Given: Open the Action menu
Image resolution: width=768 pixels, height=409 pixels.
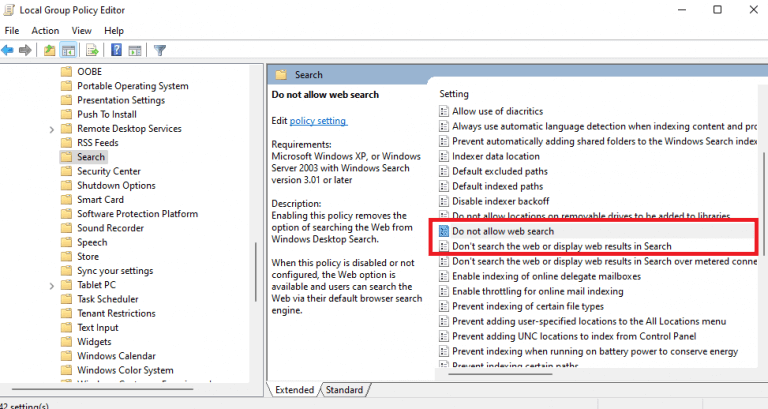Looking at the screenshot, I should (45, 31).
